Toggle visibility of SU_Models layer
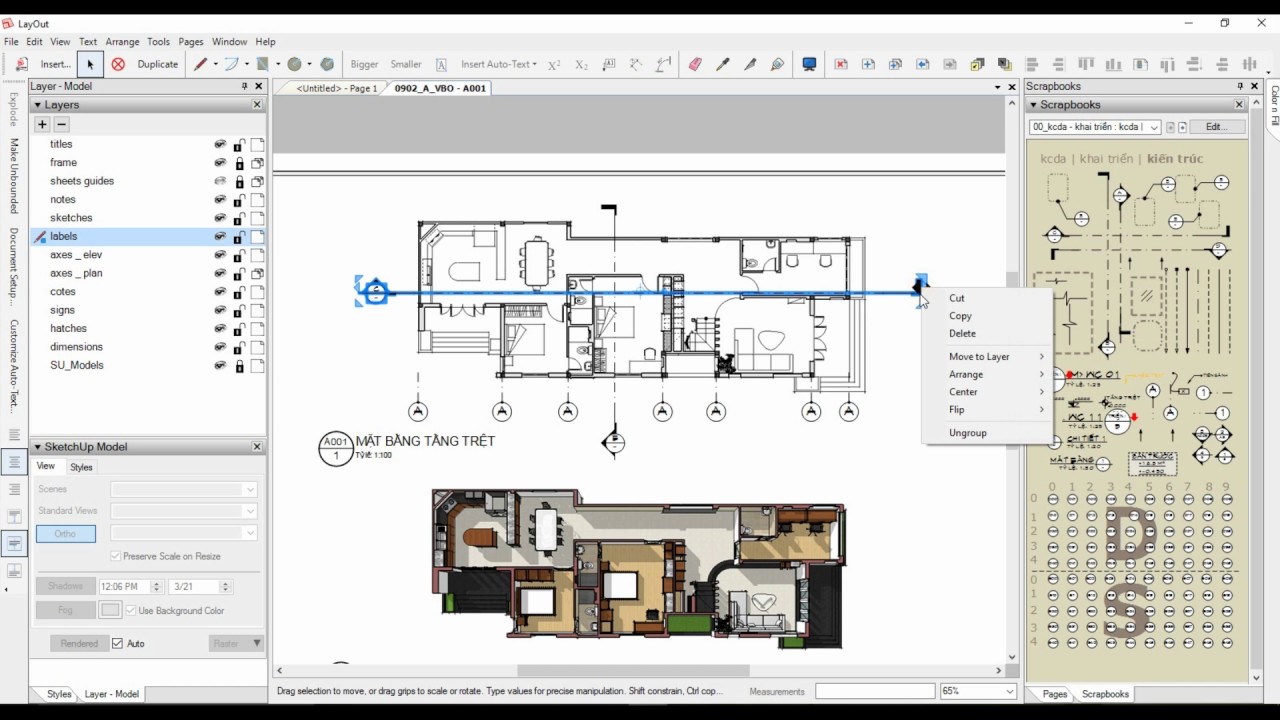The image size is (1280, 720). pos(220,365)
